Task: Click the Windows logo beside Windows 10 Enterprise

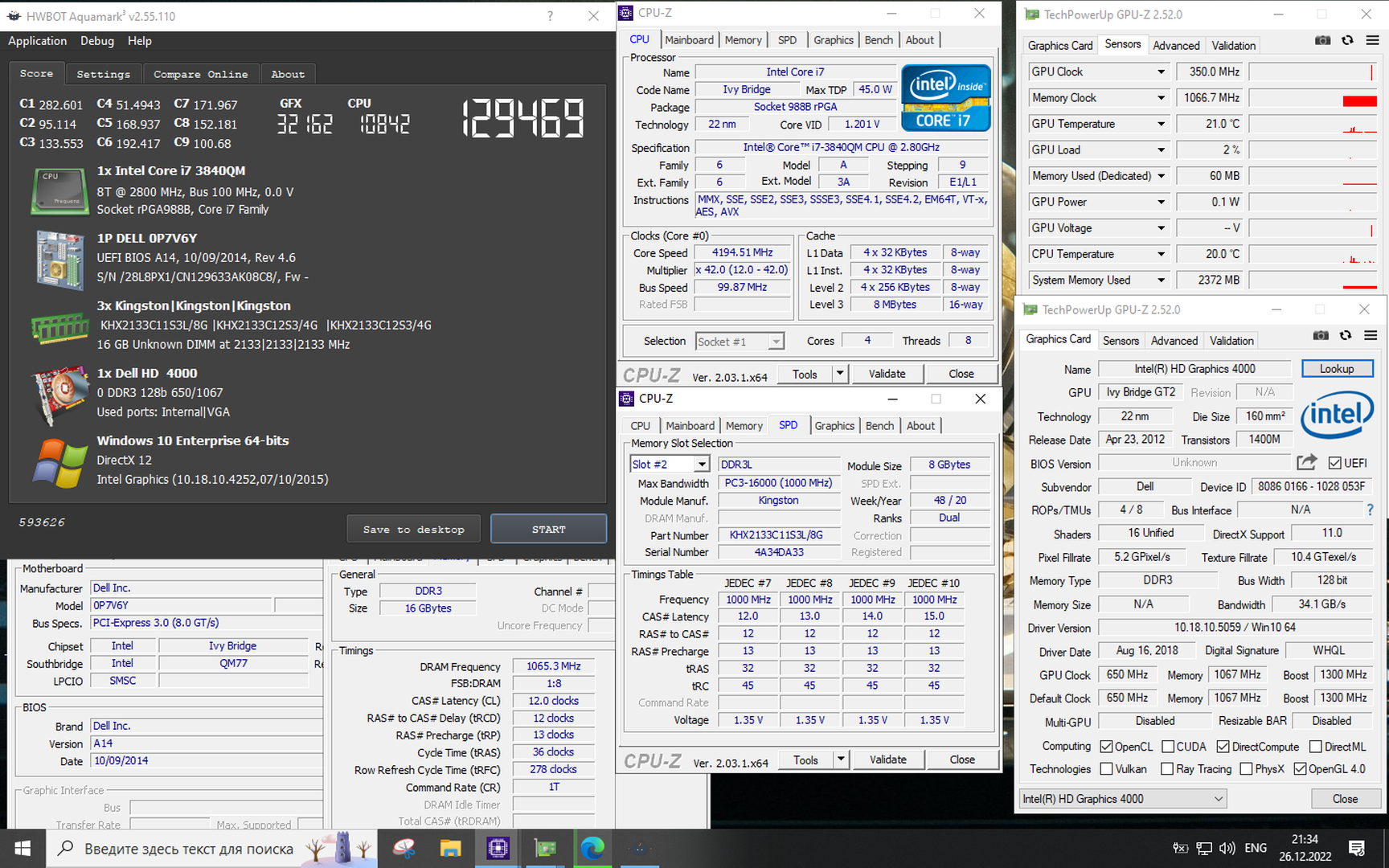Action: coord(59,462)
